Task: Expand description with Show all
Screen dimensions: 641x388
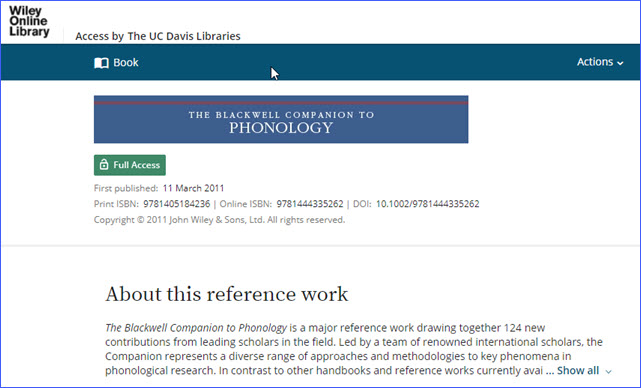Action: point(578,370)
